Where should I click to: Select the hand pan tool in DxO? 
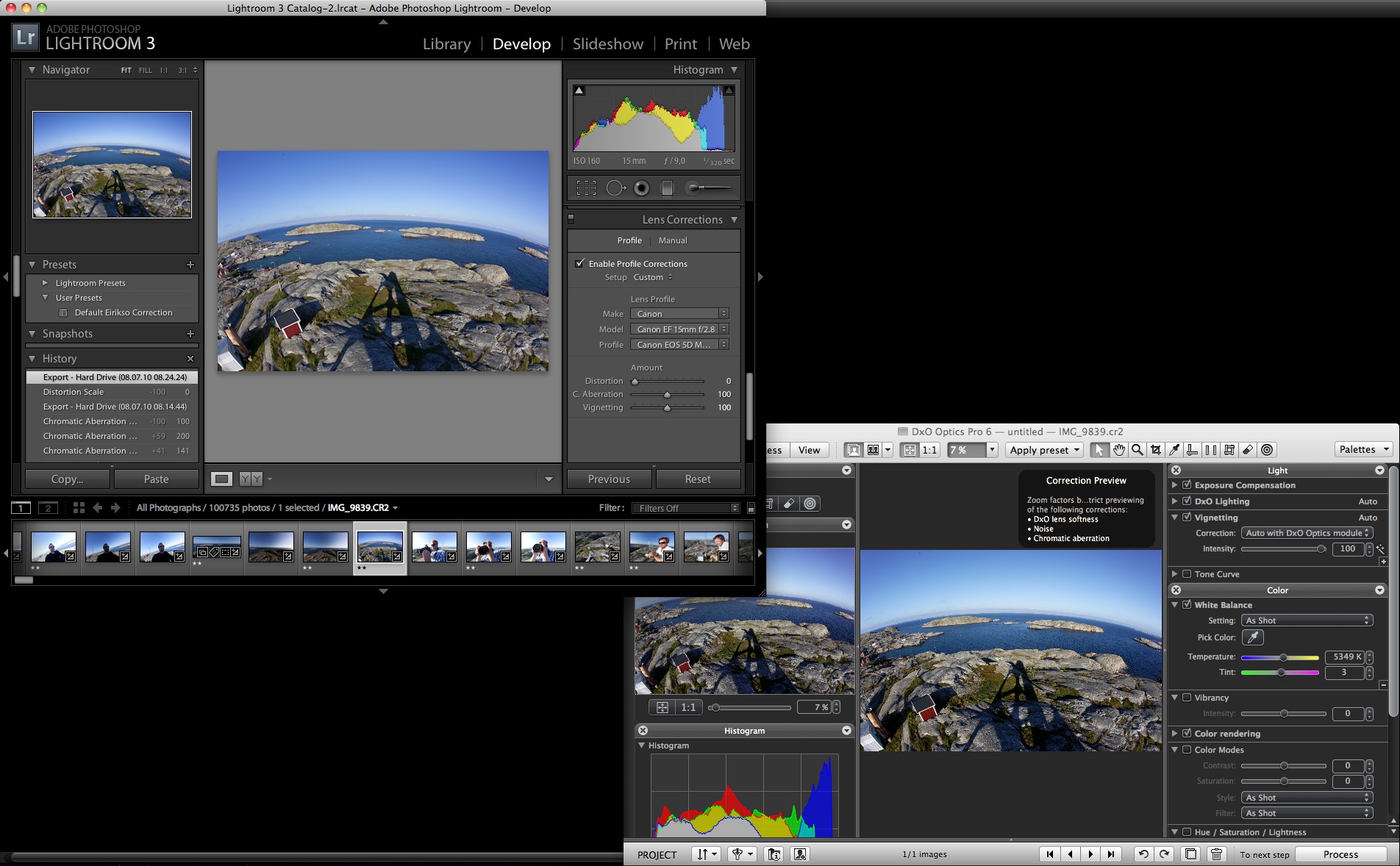click(x=1118, y=450)
